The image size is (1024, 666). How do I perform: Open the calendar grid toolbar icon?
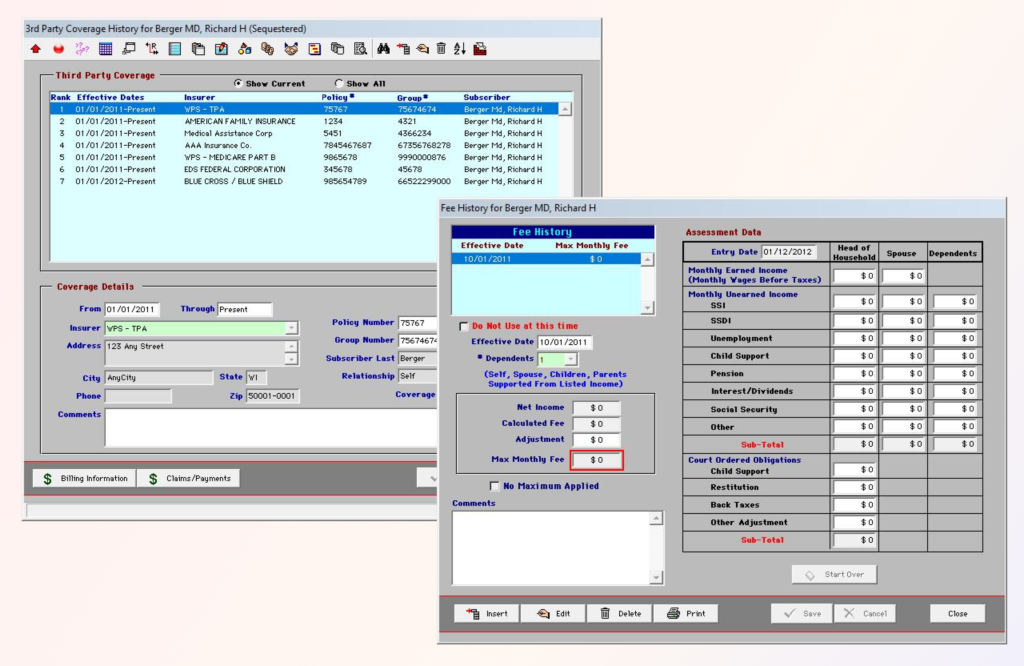(107, 48)
